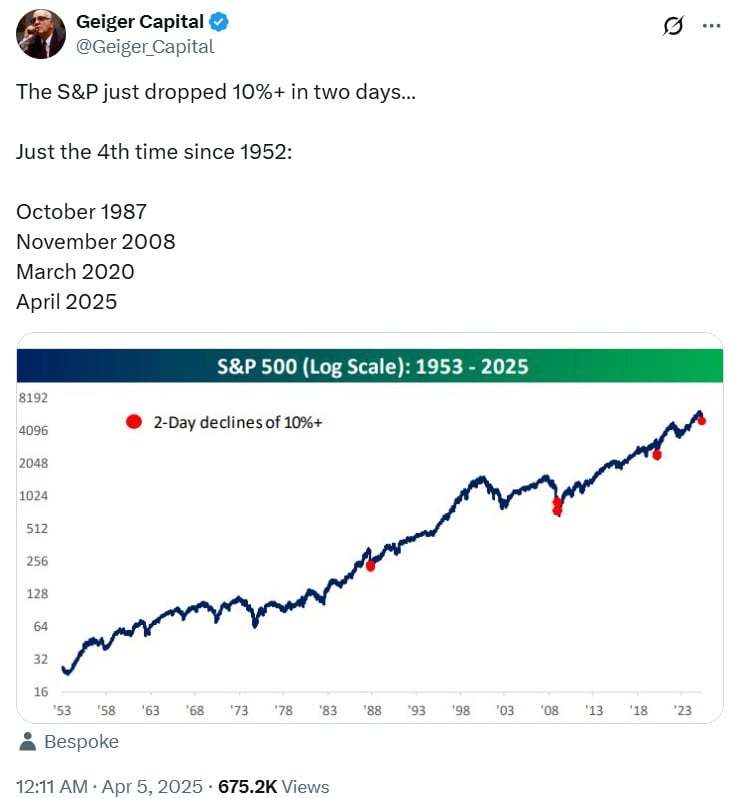Click the blue verified badge icon
Image resolution: width=740 pixels, height=798 pixels.
219,22
